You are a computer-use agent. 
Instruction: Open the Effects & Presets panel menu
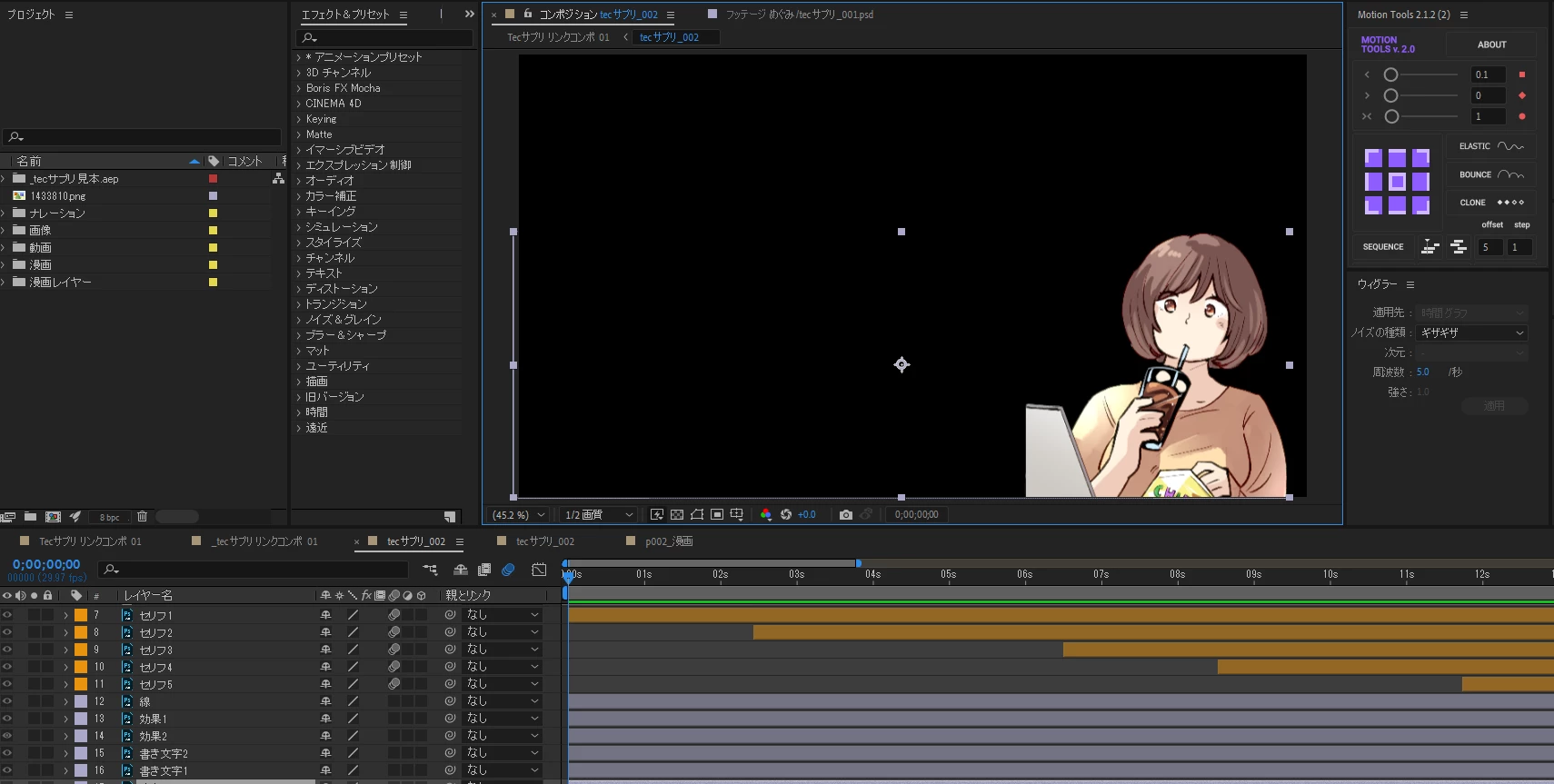[403, 15]
